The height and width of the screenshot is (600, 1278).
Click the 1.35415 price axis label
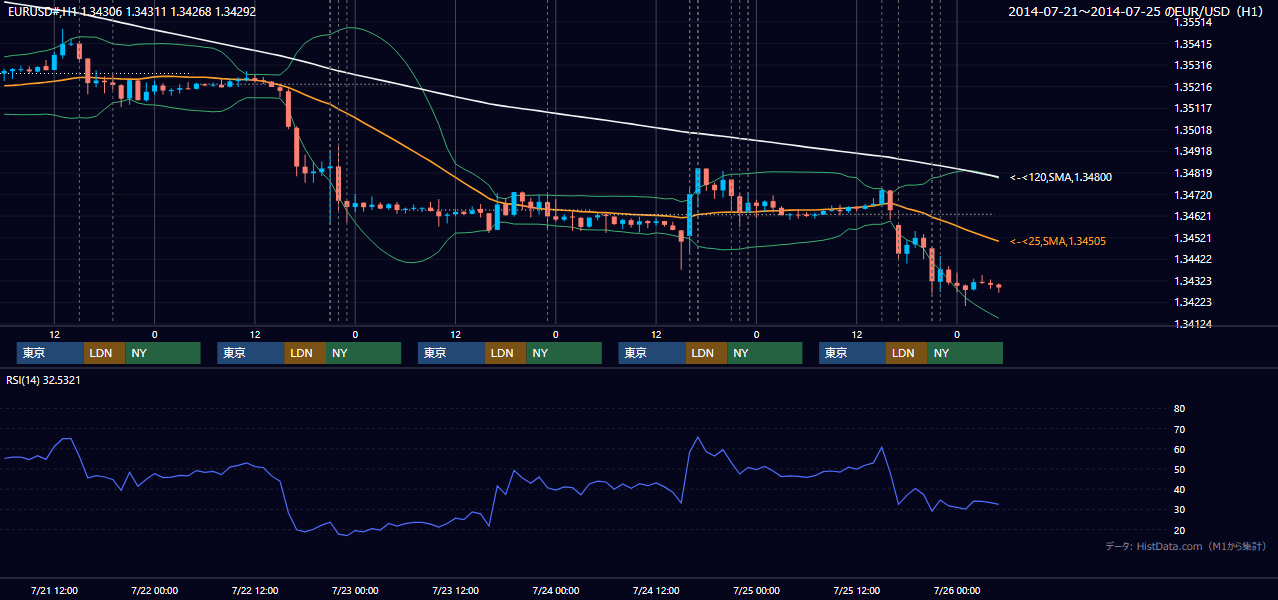[1192, 44]
